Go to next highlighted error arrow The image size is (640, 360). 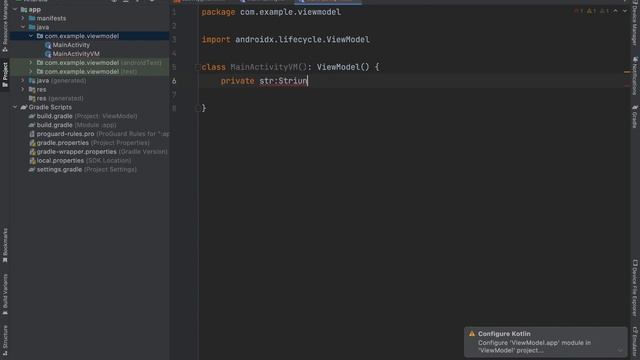tap(624, 11)
